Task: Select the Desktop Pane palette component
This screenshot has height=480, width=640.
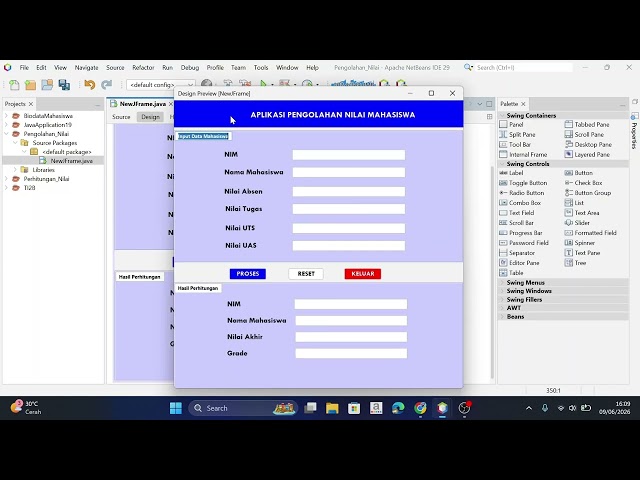Action: 588,144
